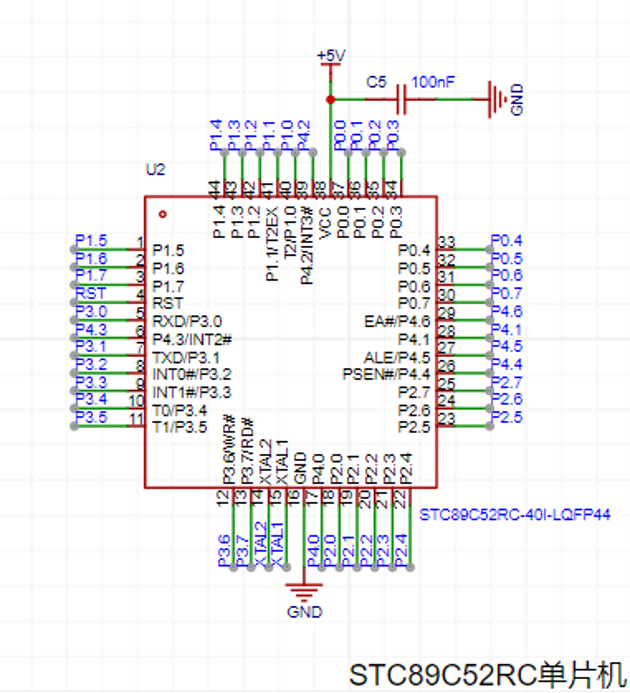
Task: Click pin number 44 on U2
Action: (215, 189)
